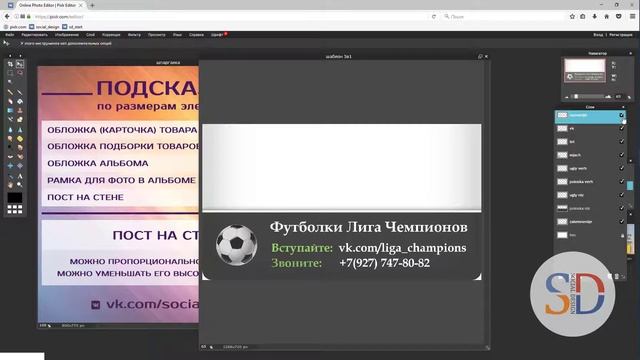
Task: Reload the page in browser
Action: click(x=433, y=17)
